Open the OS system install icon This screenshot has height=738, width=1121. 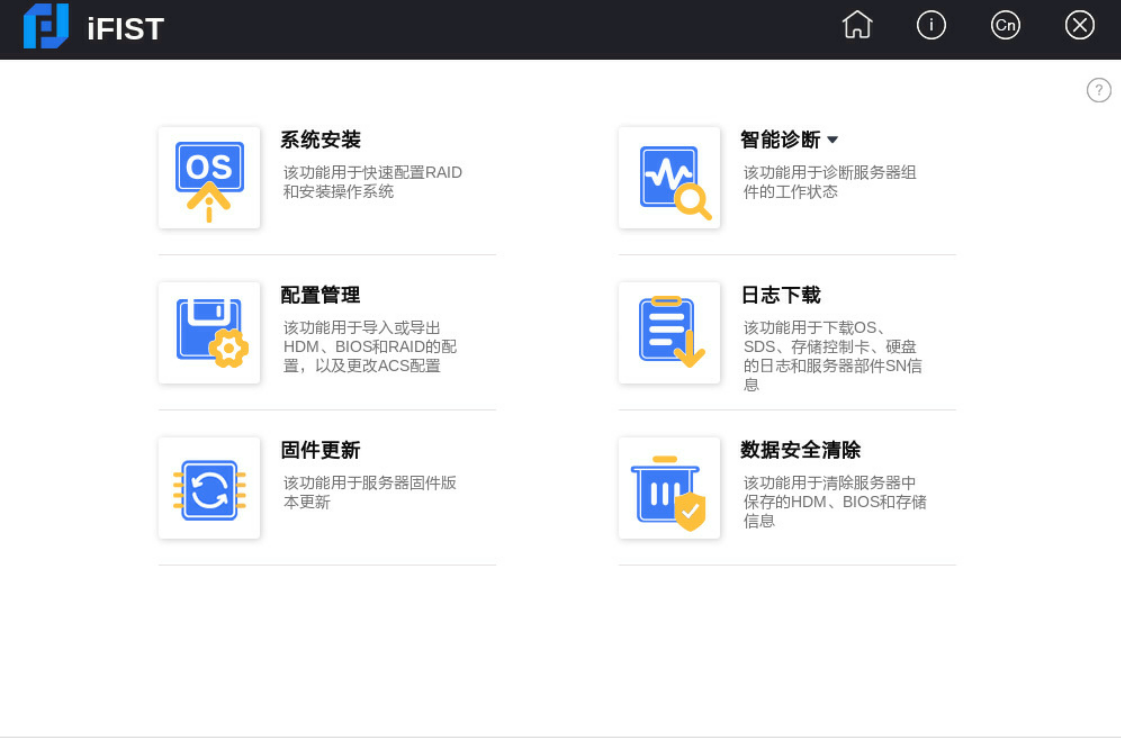coord(209,178)
